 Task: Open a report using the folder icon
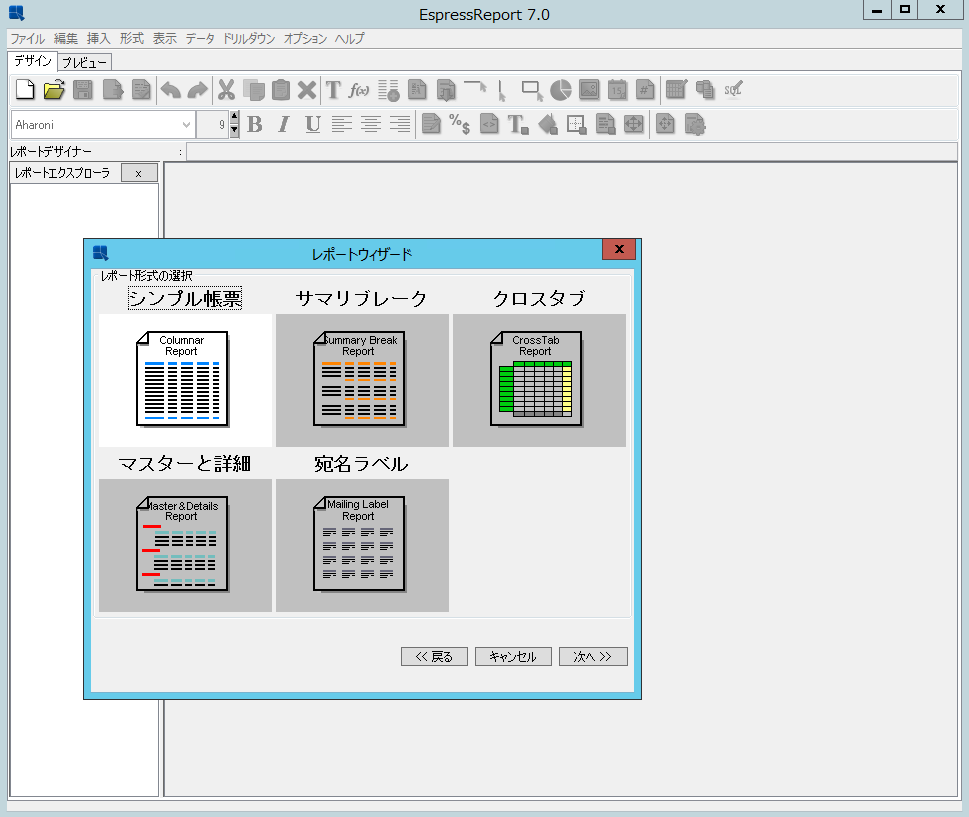click(54, 90)
